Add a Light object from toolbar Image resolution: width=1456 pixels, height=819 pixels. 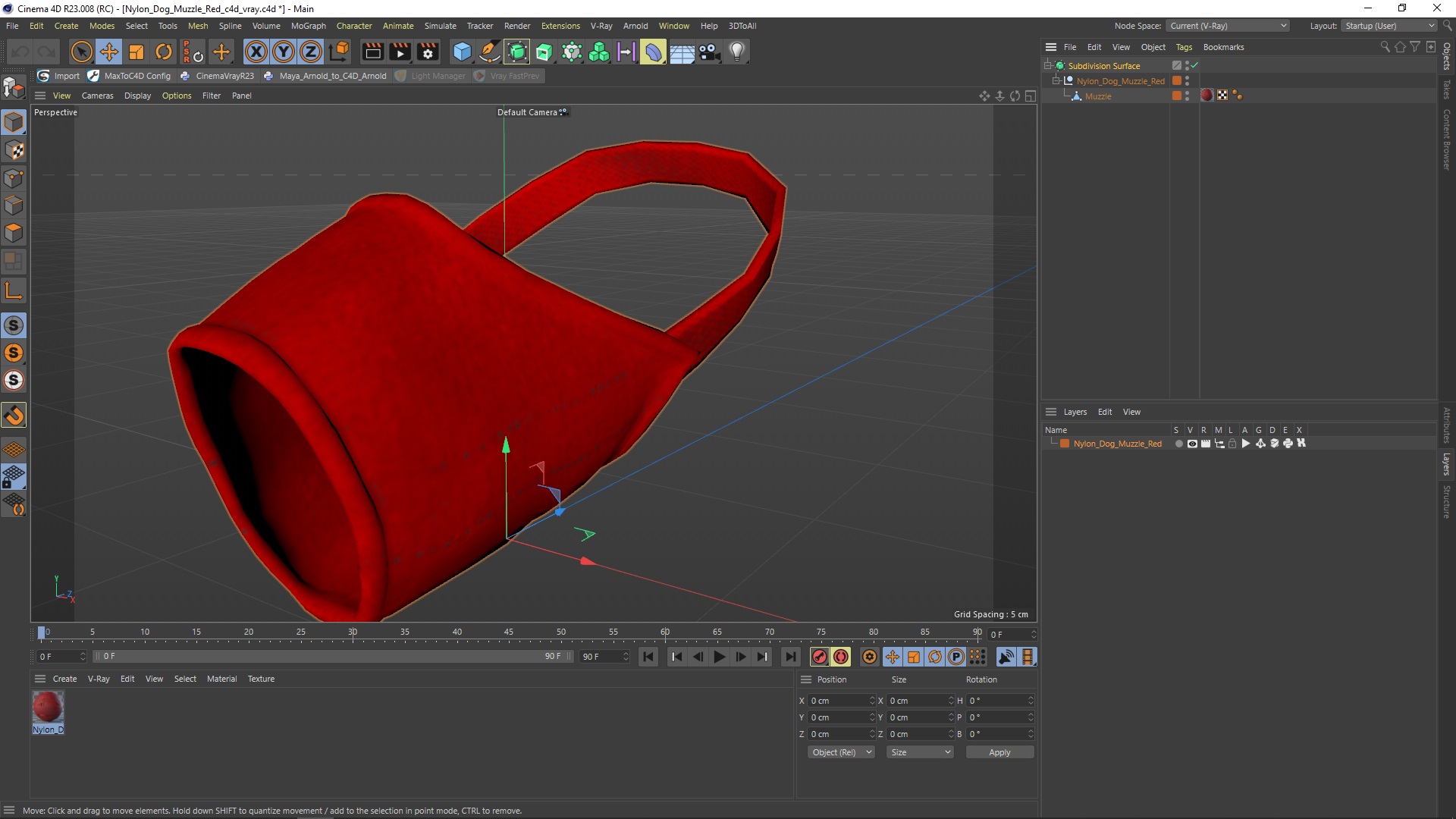coord(737,52)
